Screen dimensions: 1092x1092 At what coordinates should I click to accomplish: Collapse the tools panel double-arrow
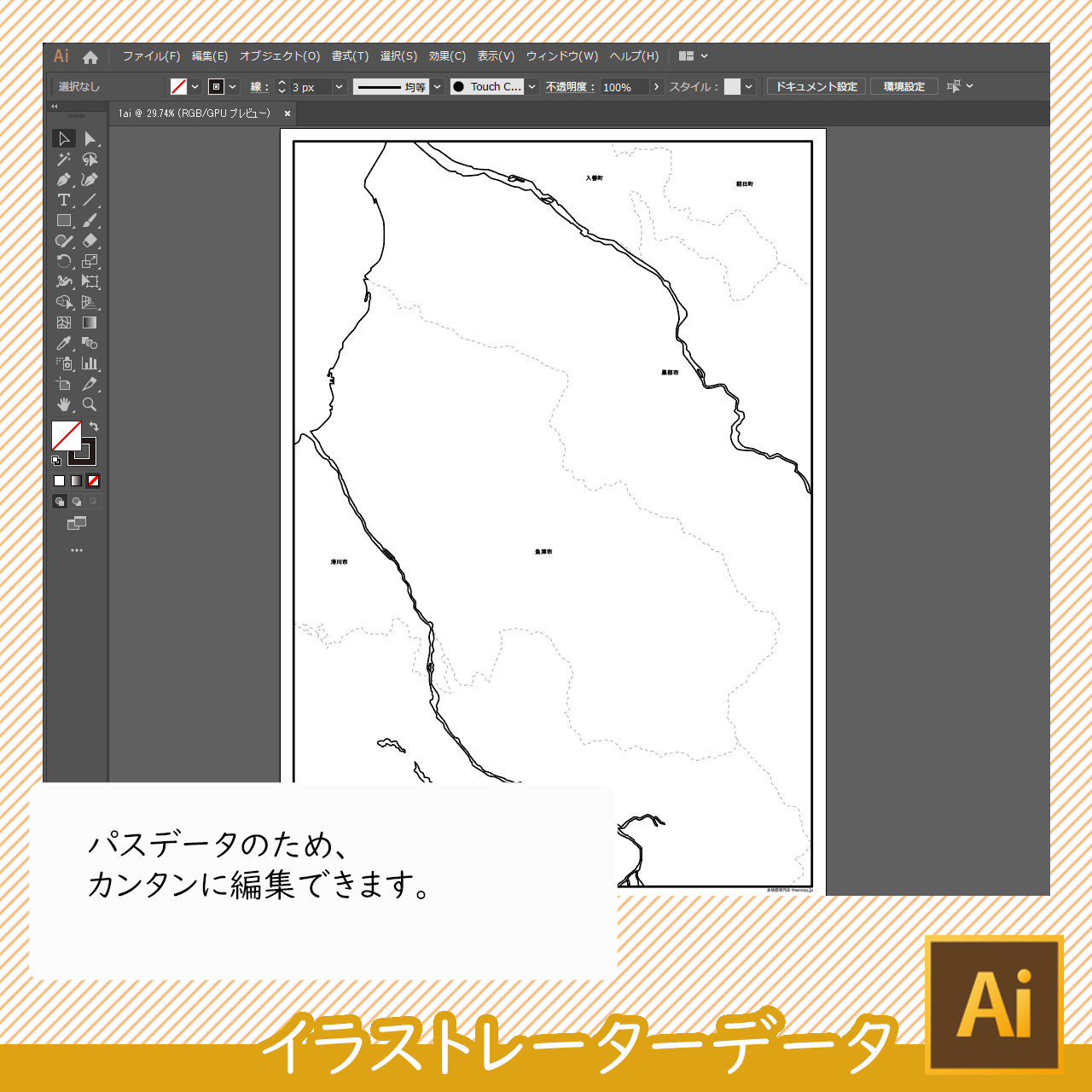click(55, 107)
